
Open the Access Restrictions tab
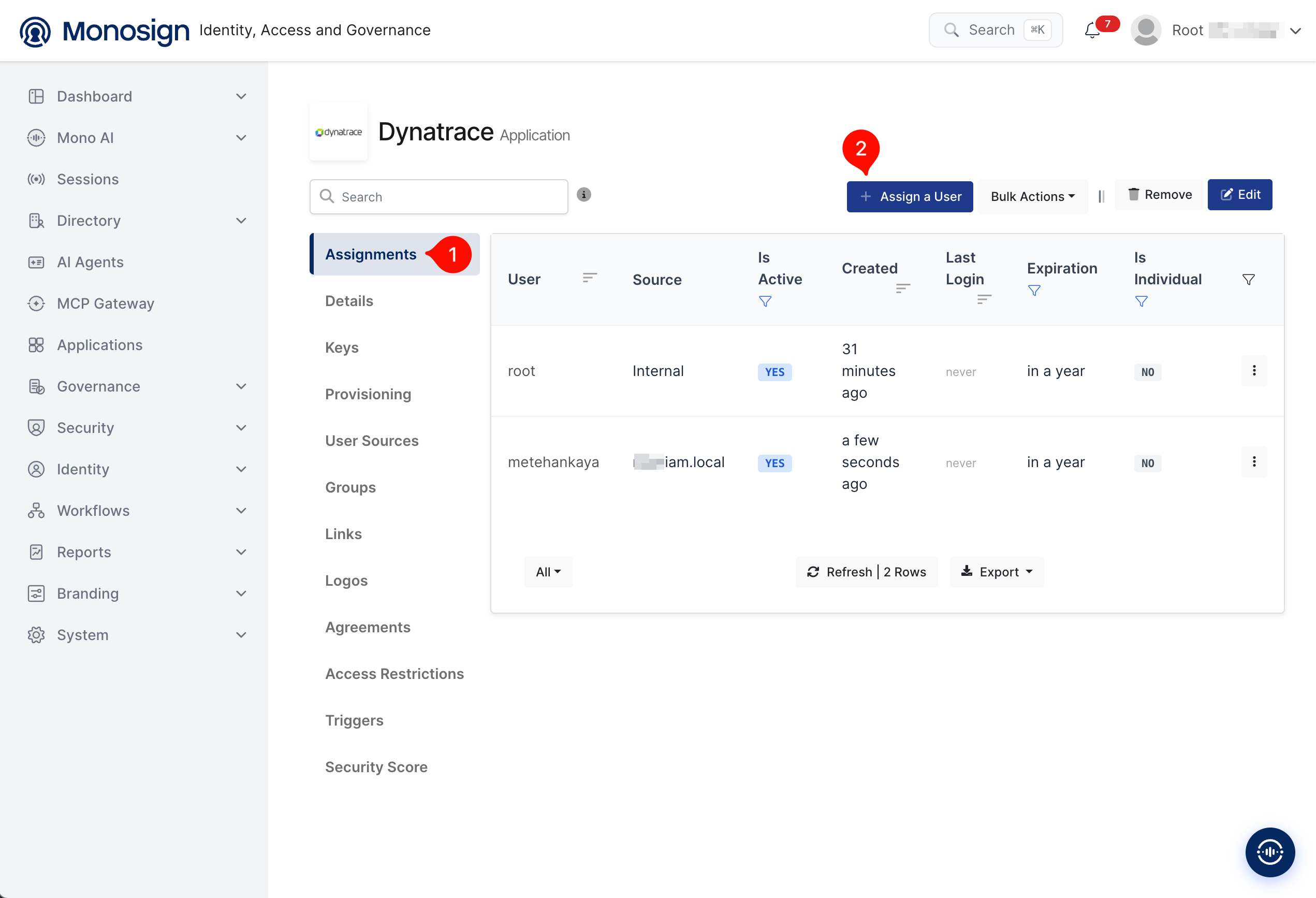click(394, 674)
